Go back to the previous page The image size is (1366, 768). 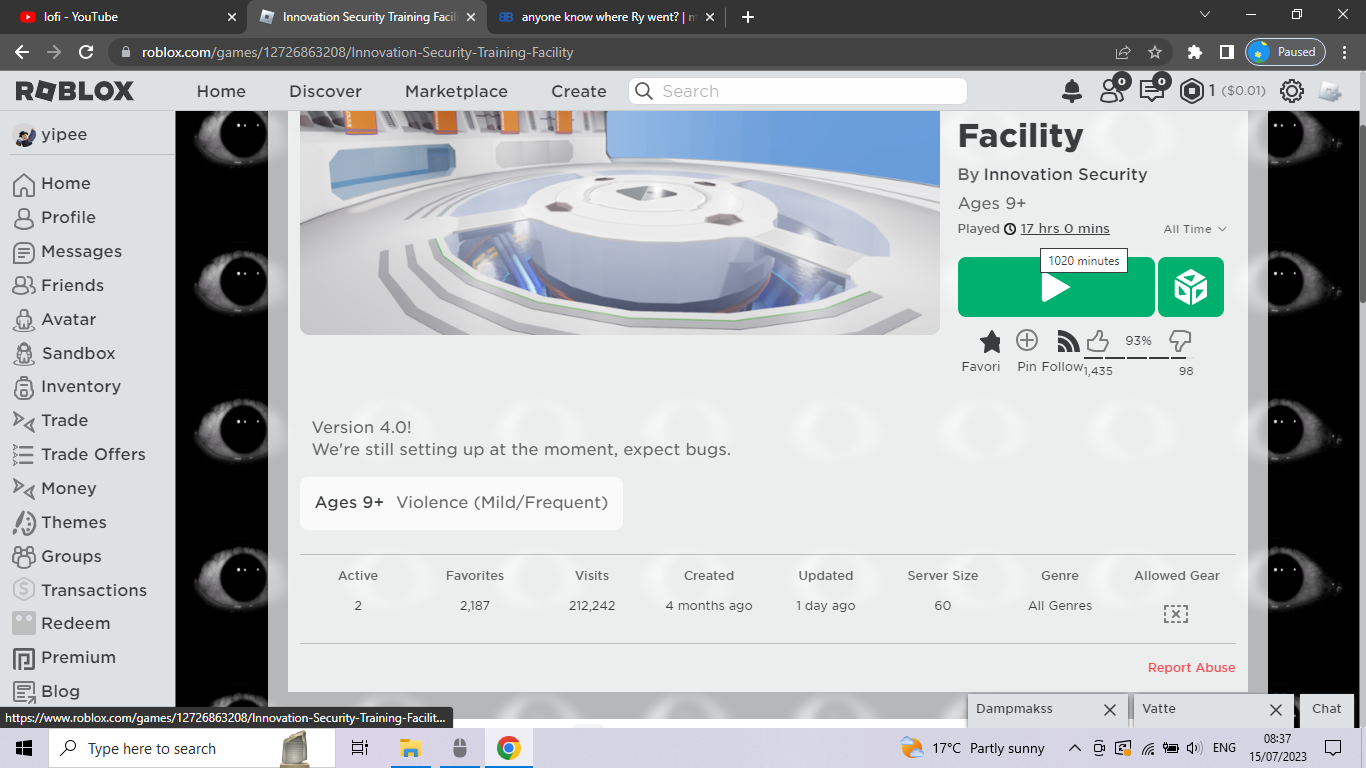tap(22, 52)
